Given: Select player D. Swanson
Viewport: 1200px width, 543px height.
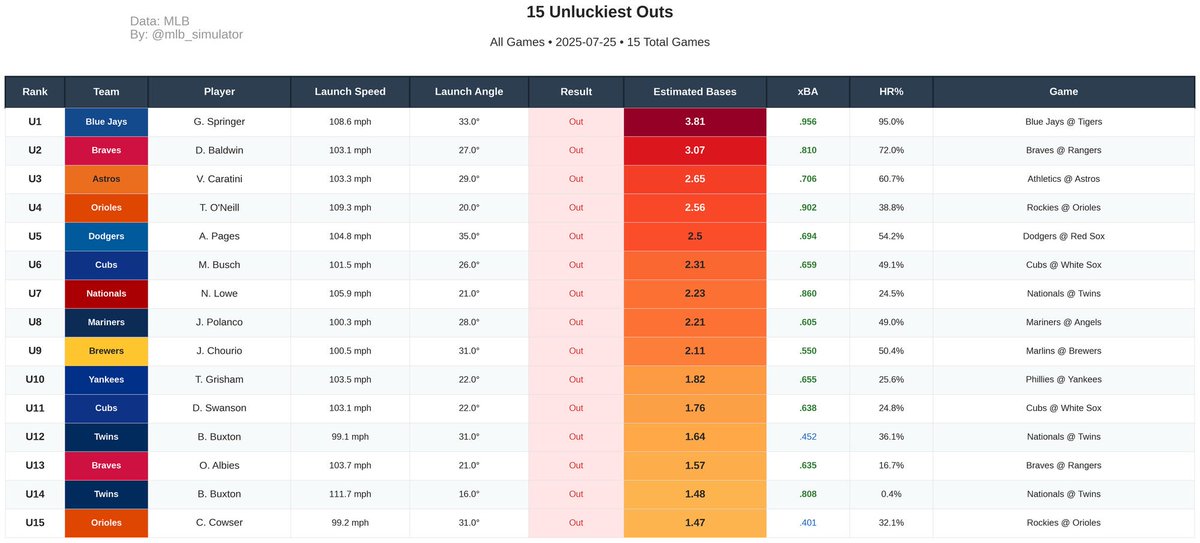Looking at the screenshot, I should 219,408.
